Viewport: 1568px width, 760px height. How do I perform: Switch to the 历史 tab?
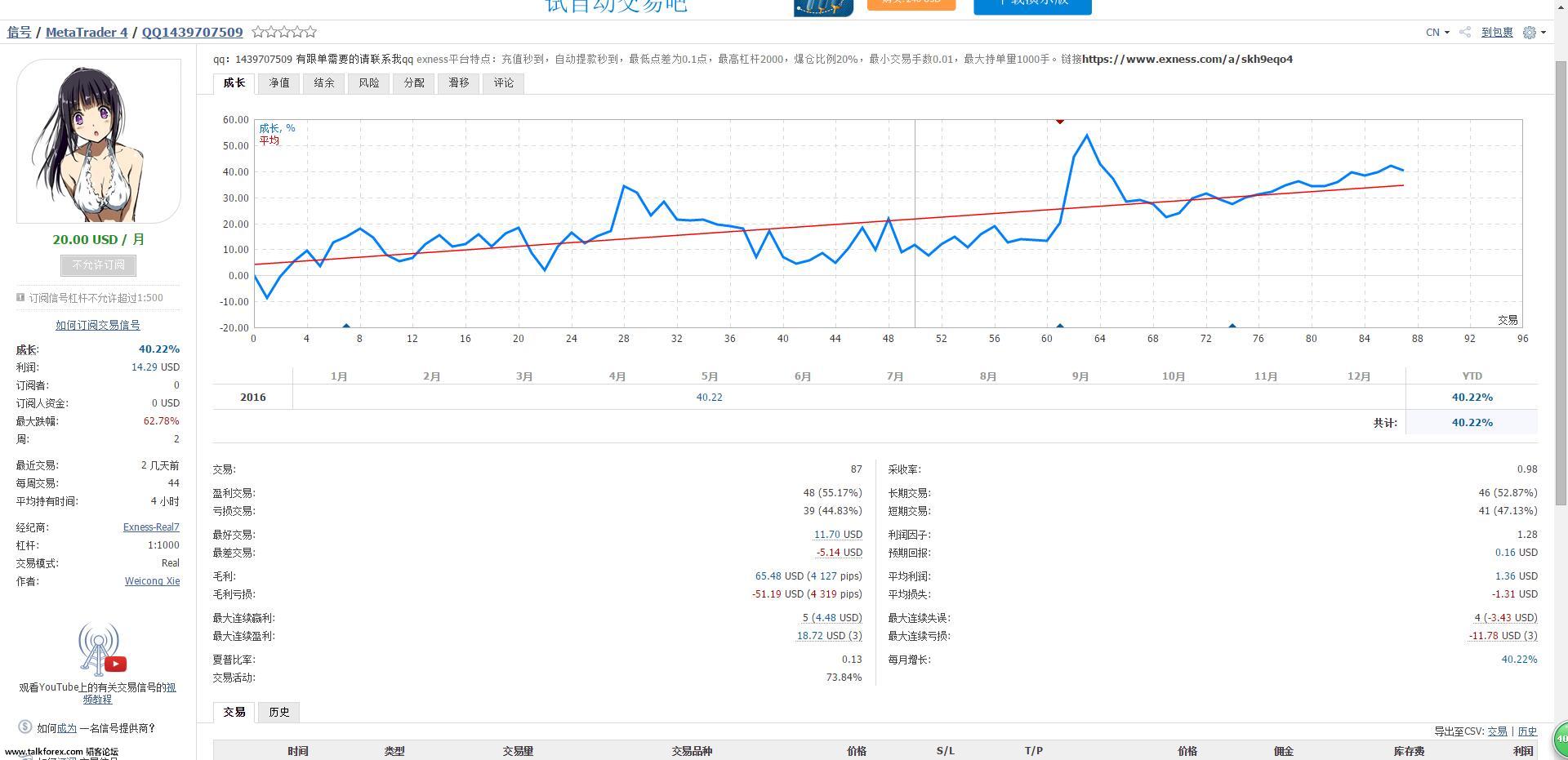point(279,712)
